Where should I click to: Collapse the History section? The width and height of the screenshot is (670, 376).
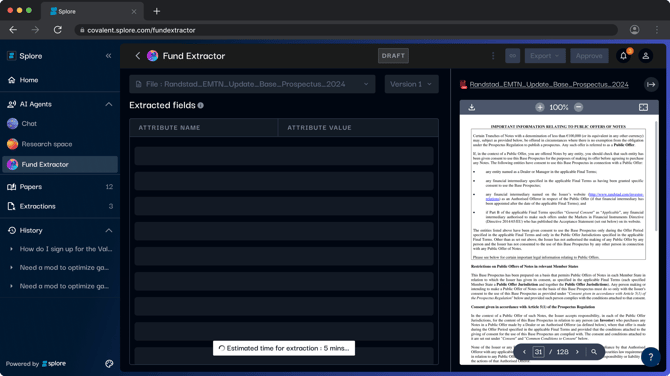click(109, 230)
